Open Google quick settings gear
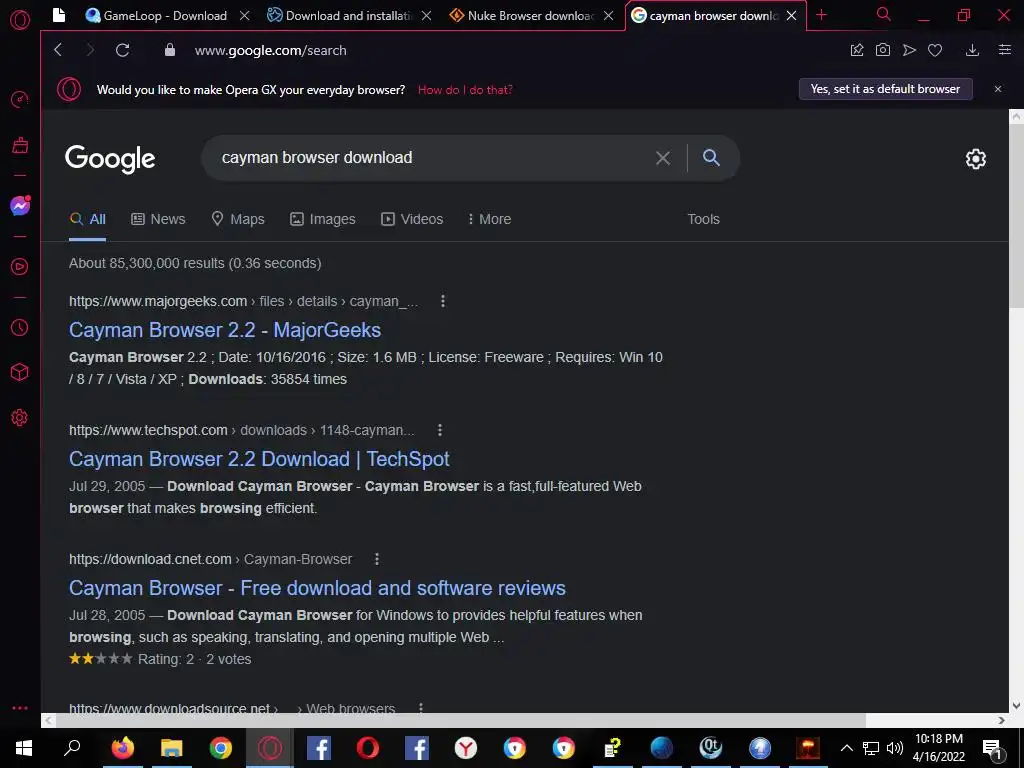Image resolution: width=1024 pixels, height=768 pixels. click(976, 159)
